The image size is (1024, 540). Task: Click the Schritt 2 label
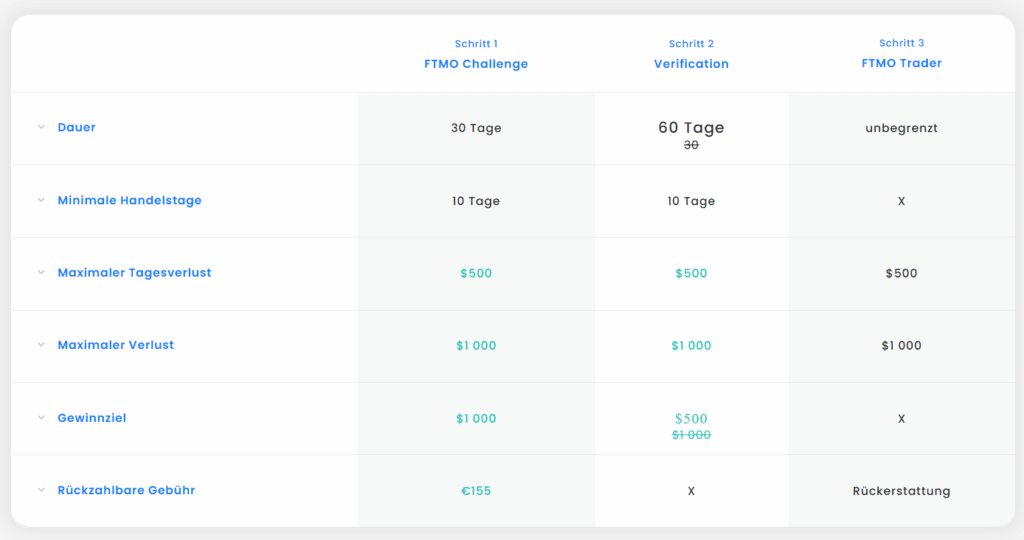click(x=691, y=44)
